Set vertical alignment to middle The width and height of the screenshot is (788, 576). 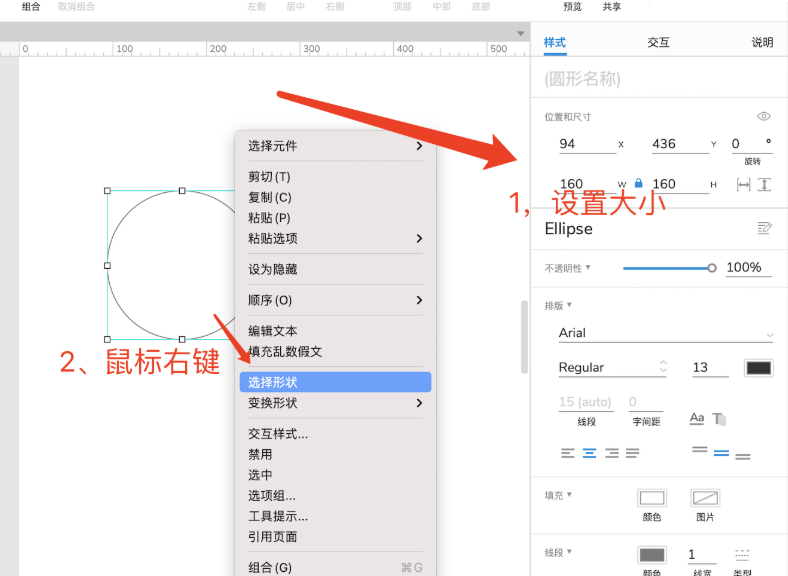(721, 453)
